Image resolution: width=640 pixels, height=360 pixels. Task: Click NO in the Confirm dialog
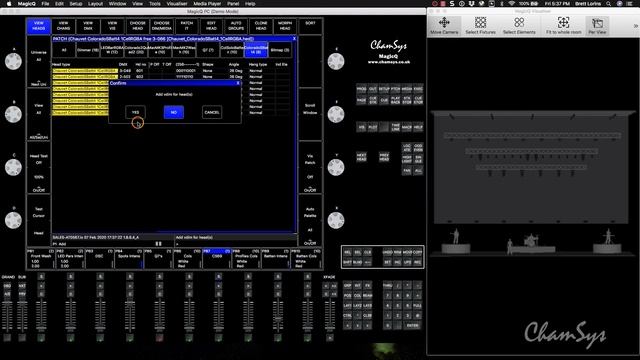click(x=173, y=112)
